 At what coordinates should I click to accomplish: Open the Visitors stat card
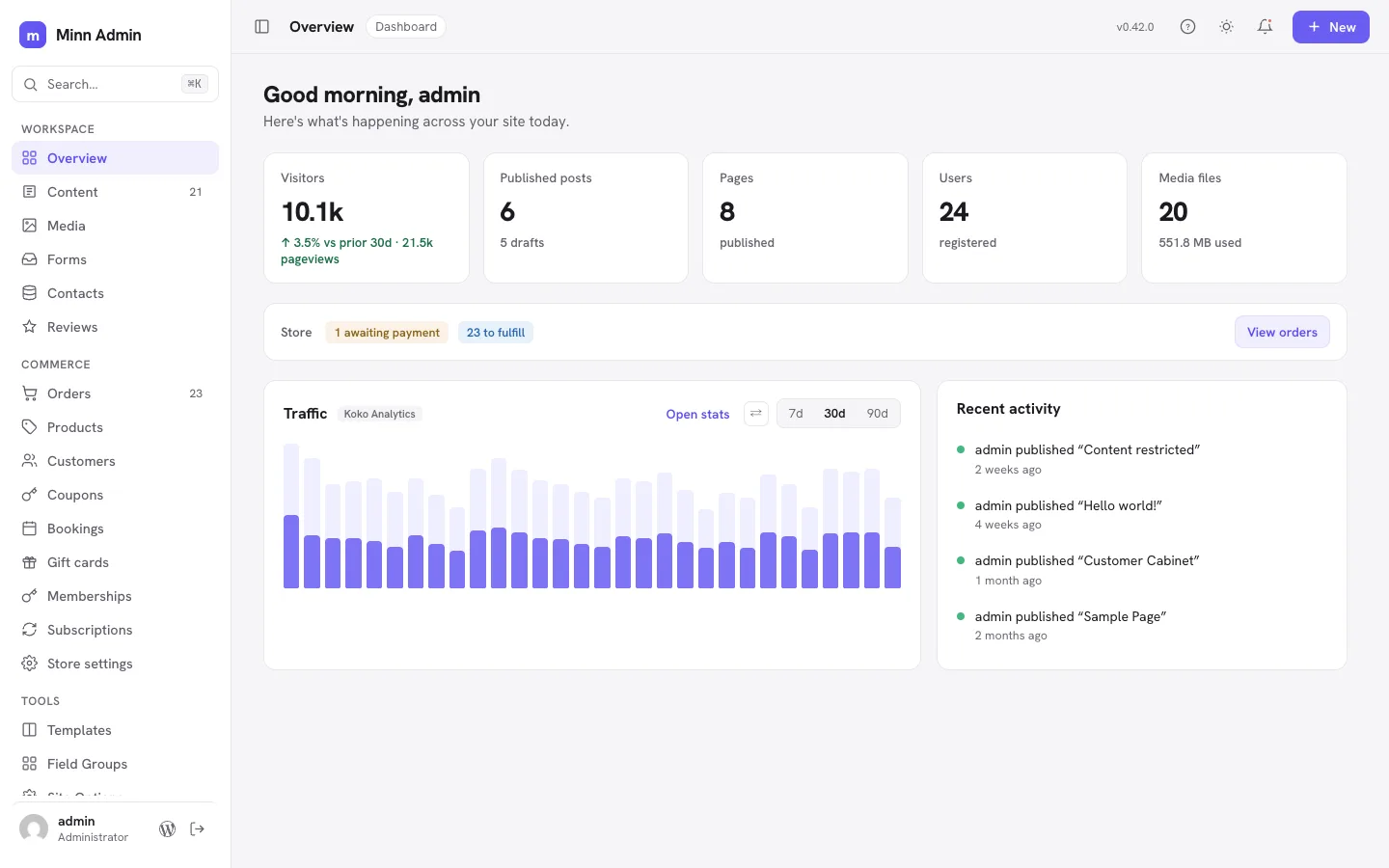(367, 218)
